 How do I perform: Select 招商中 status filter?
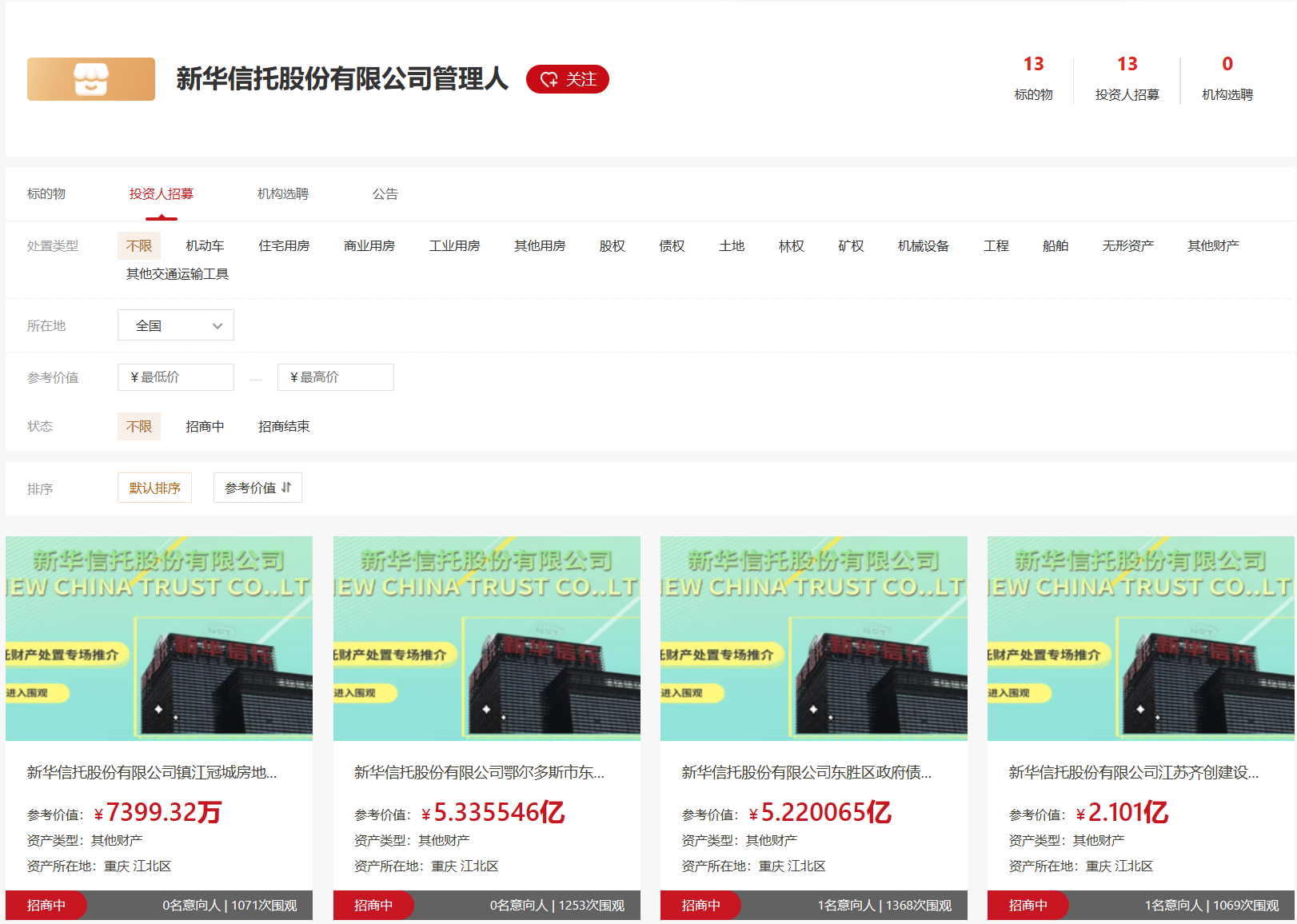(x=205, y=426)
